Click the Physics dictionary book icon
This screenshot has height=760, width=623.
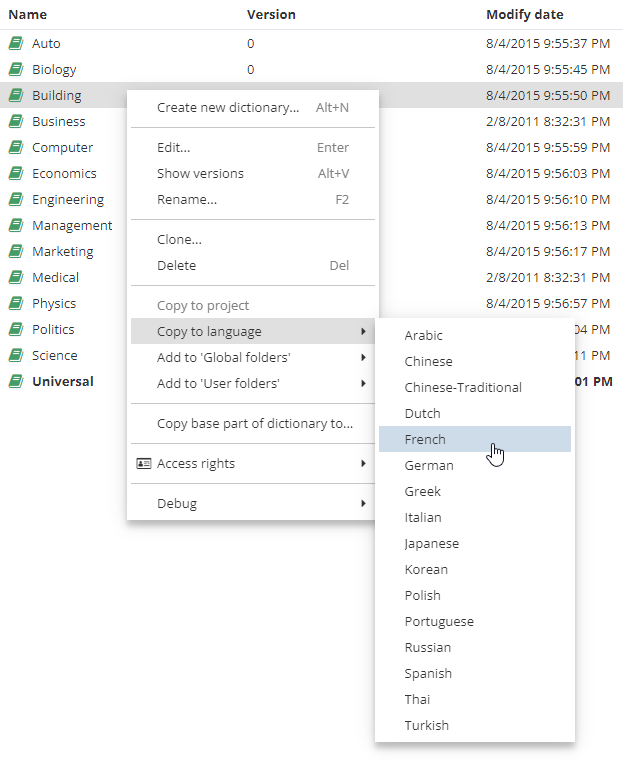click(x=15, y=304)
